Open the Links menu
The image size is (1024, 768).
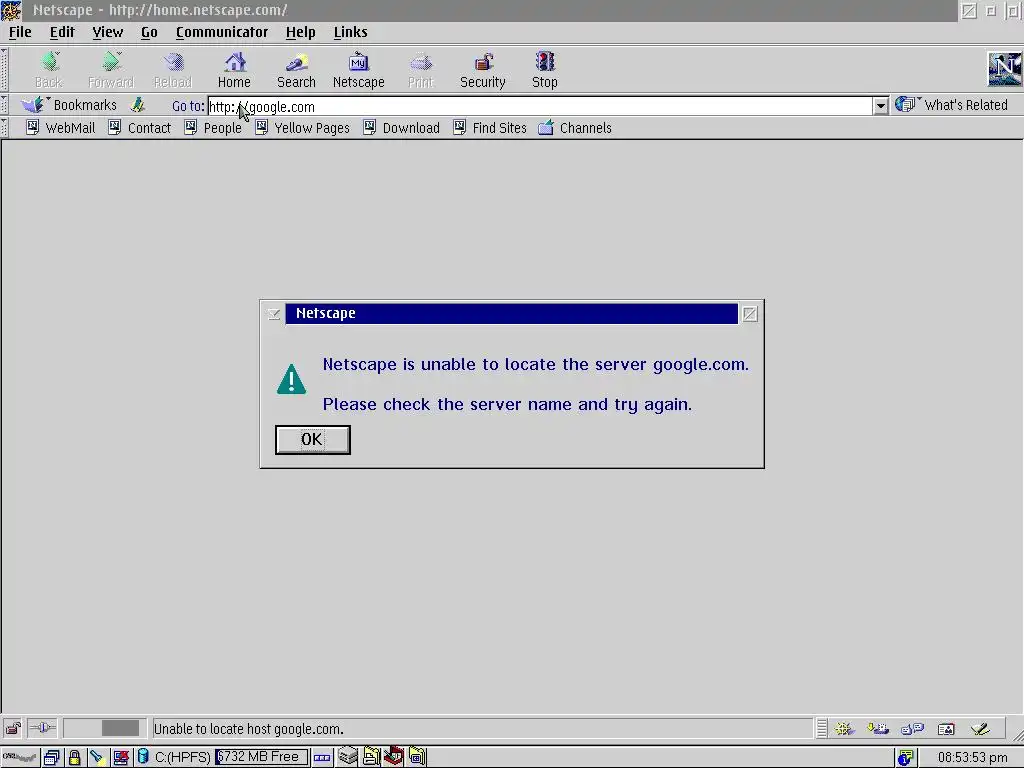[x=351, y=32]
